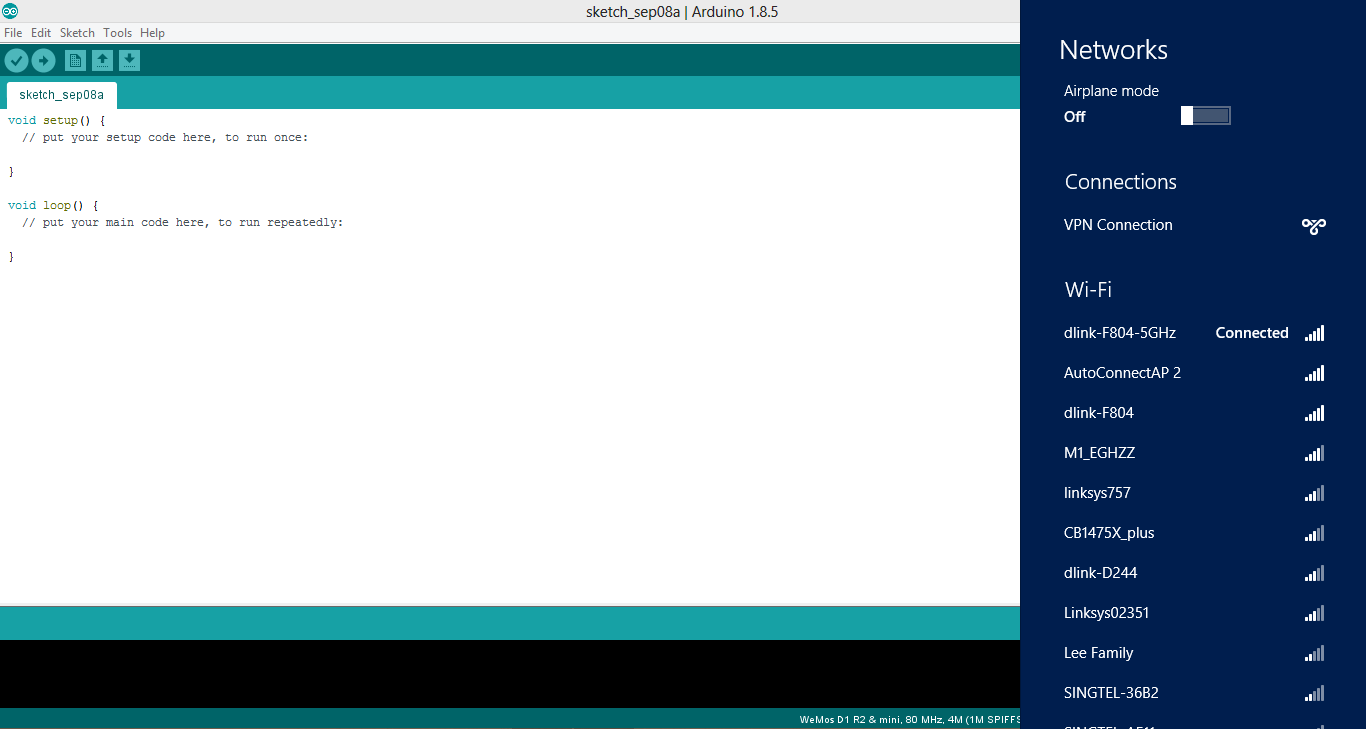Toggle the Airplane mode switch
The image size is (1366, 729).
pos(1205,115)
